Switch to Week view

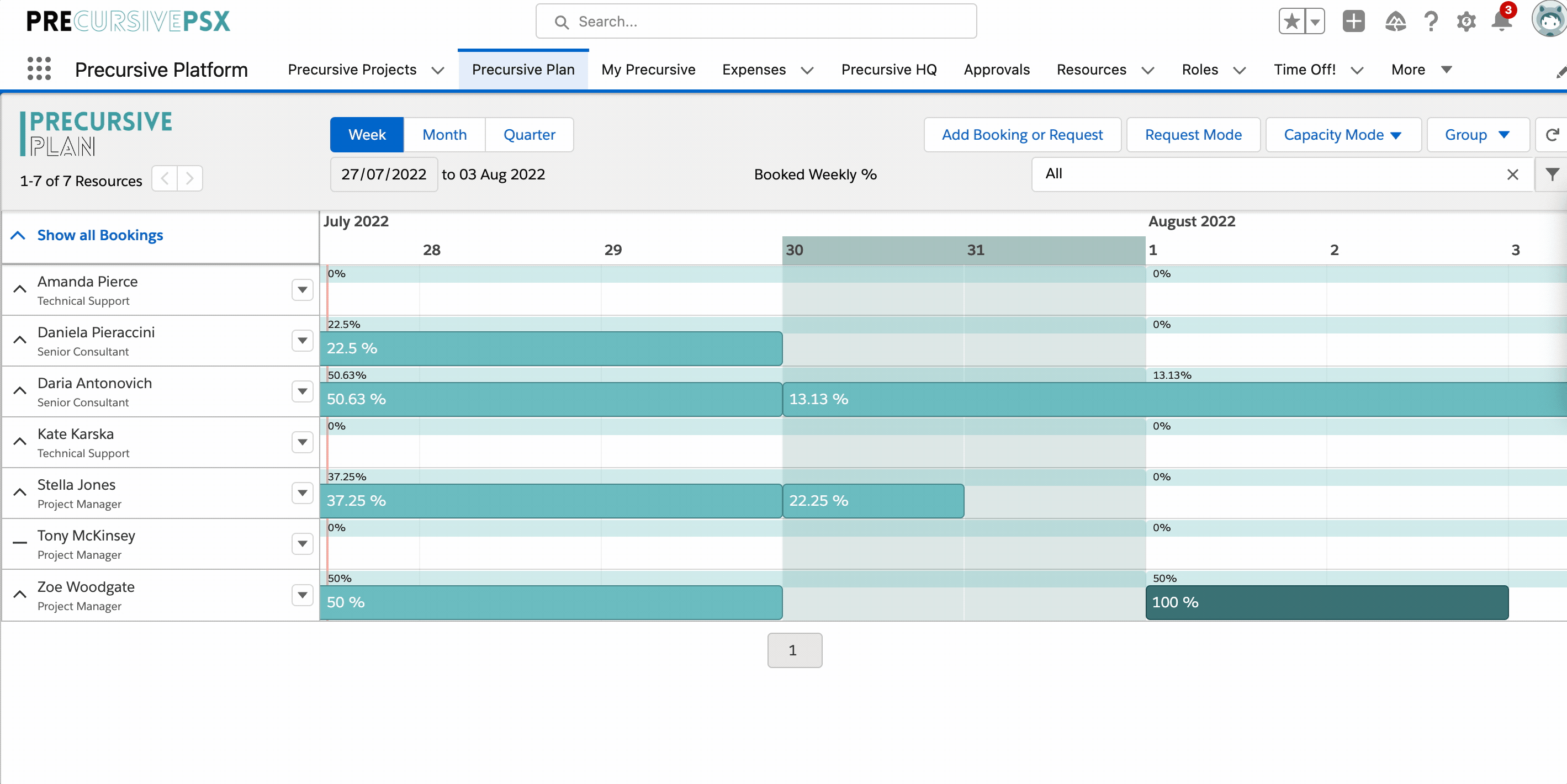coord(367,134)
